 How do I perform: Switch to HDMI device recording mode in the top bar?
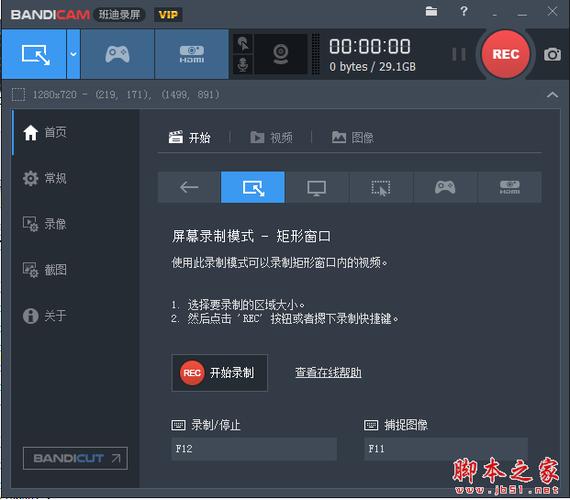[x=192, y=54]
